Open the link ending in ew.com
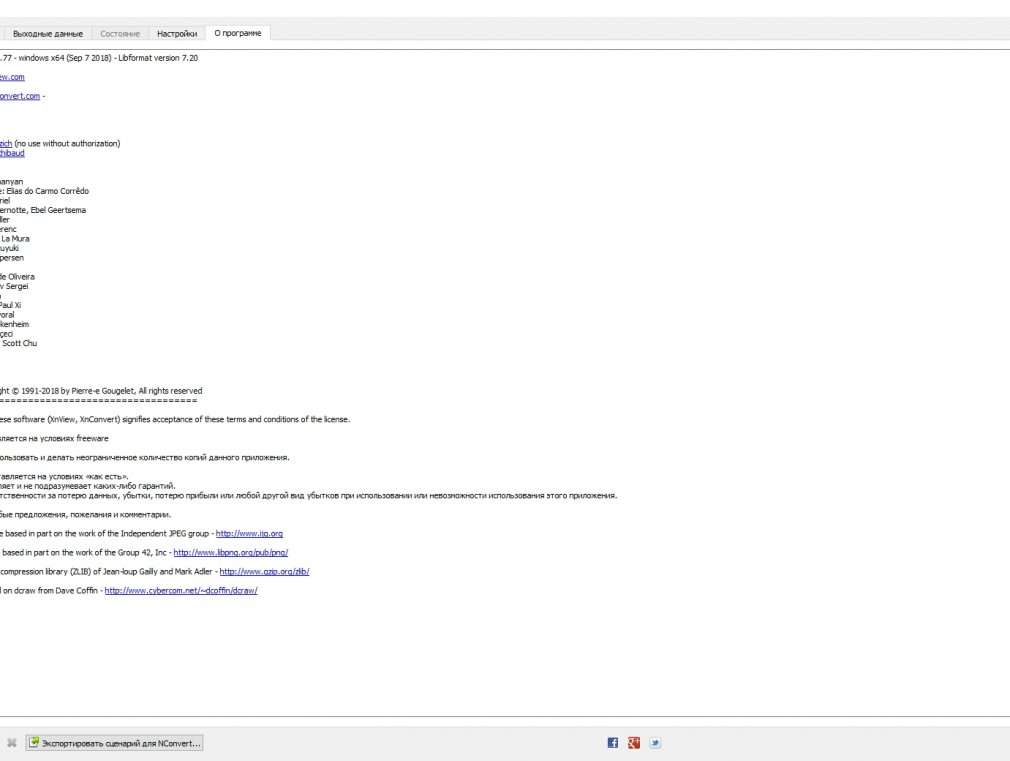The width and height of the screenshot is (1010, 761). pyautogui.click(x=12, y=77)
